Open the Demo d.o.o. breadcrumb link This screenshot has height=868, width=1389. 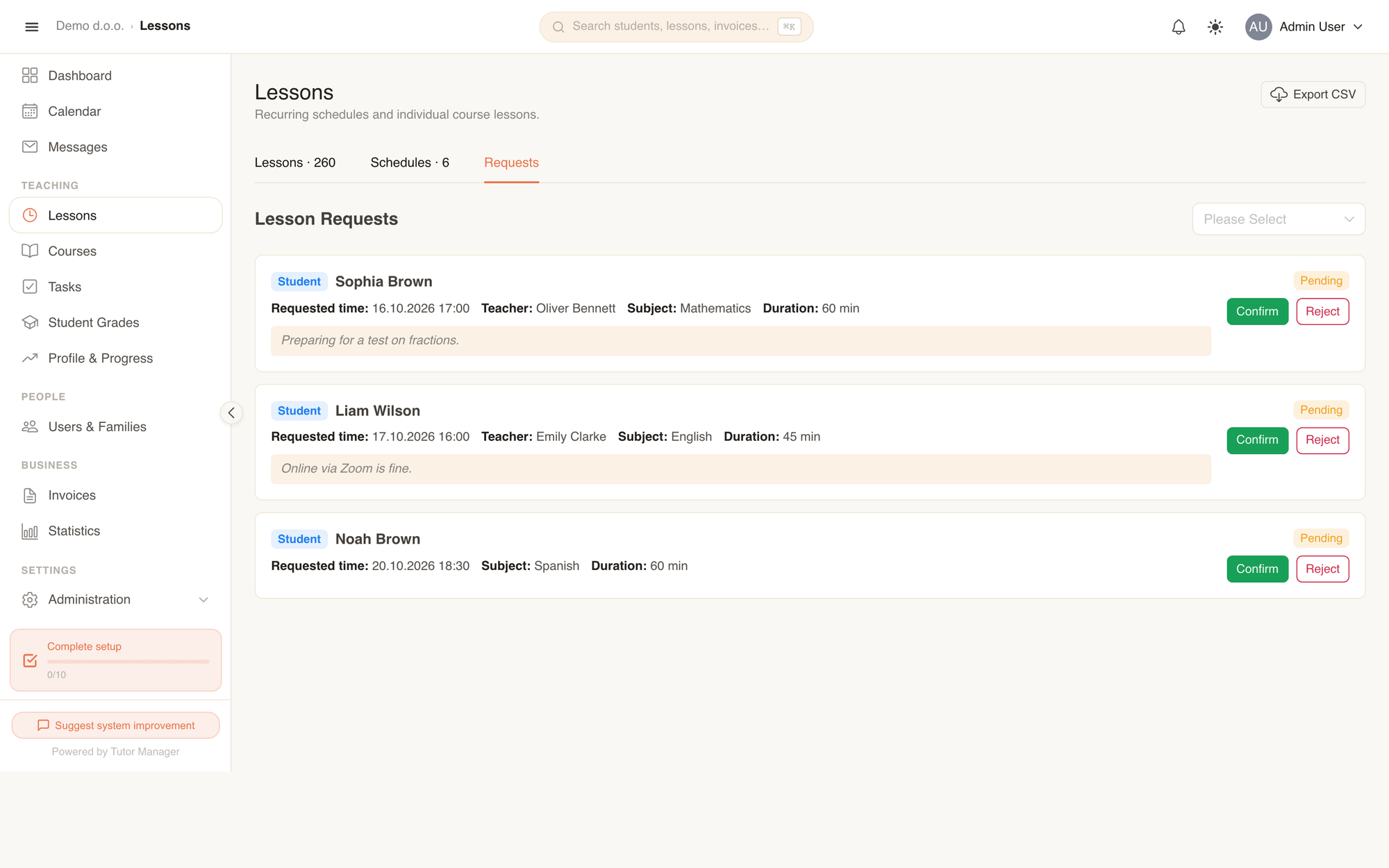[x=90, y=26]
